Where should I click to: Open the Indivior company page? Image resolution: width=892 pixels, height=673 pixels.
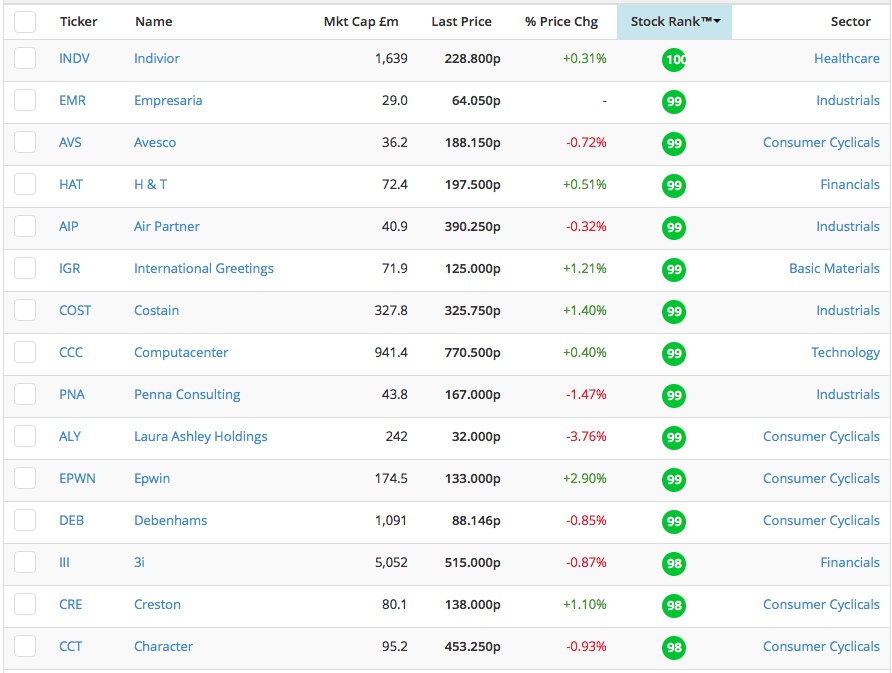(x=156, y=59)
